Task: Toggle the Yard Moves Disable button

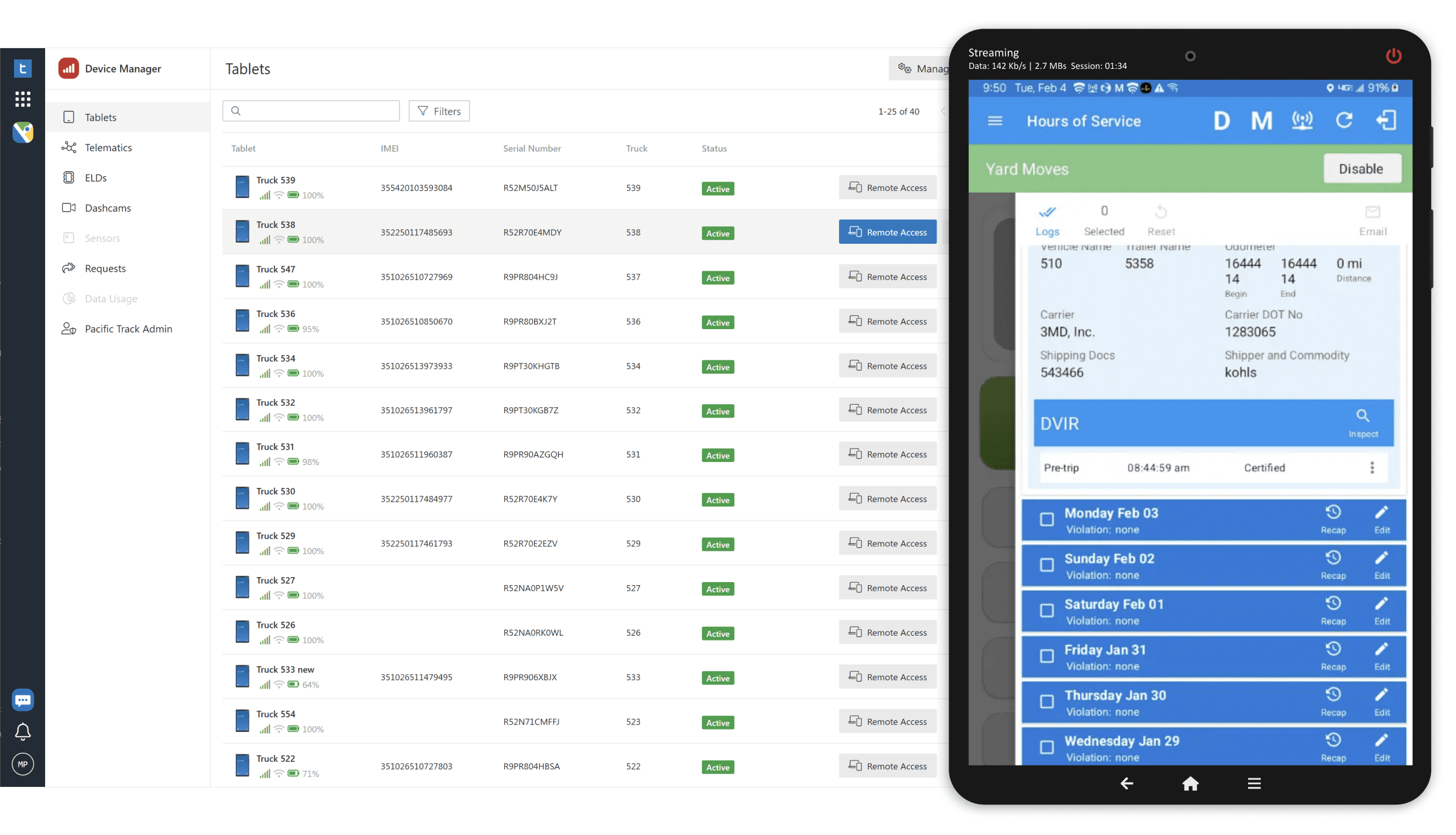Action: click(1362, 168)
